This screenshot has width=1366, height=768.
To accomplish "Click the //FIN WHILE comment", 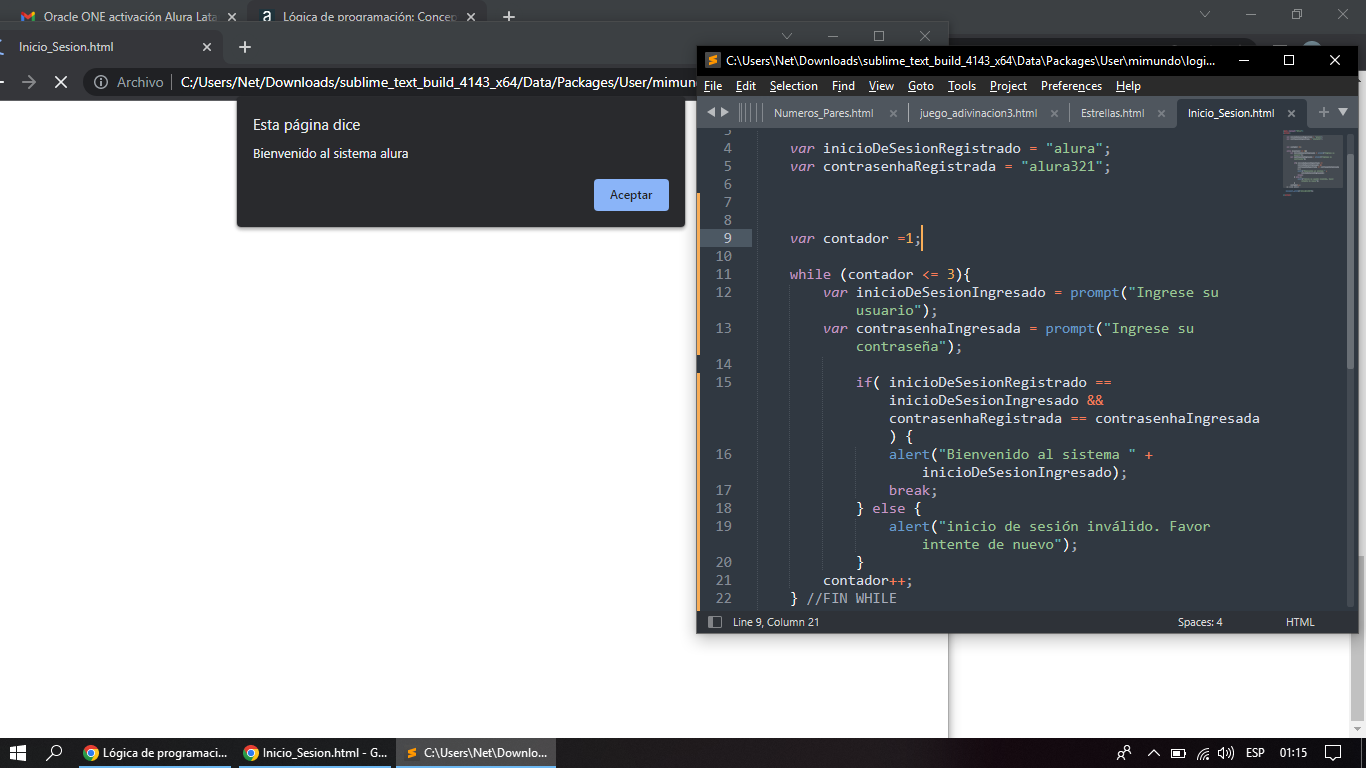I will 851,598.
